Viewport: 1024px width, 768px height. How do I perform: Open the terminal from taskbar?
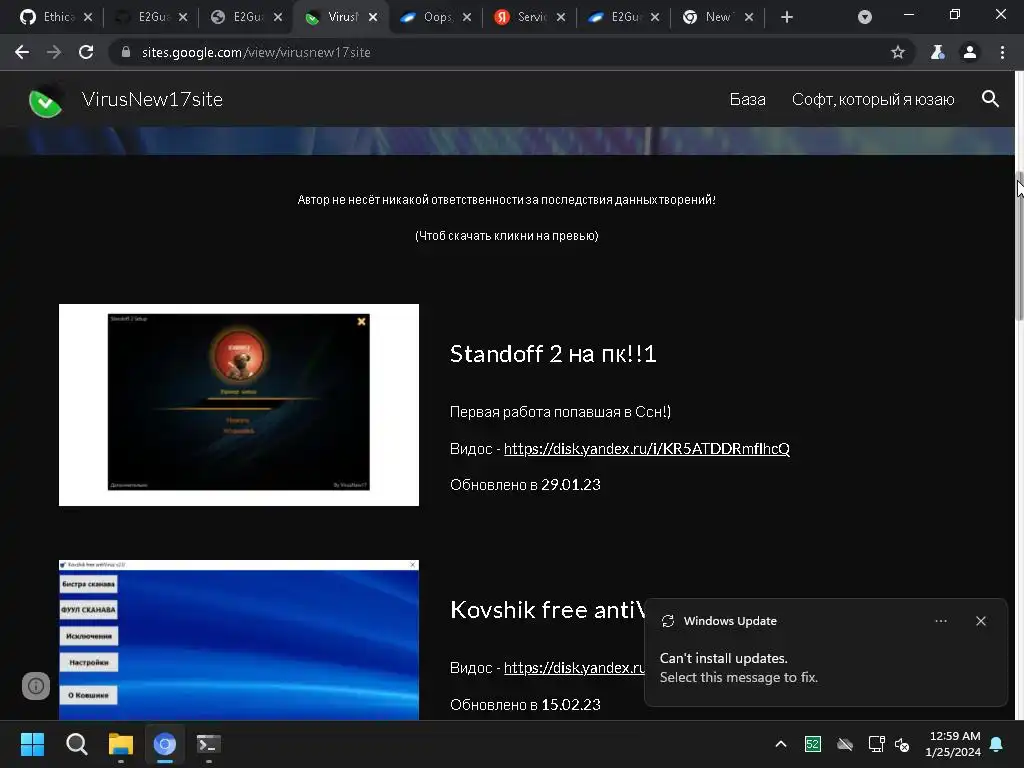[209, 744]
